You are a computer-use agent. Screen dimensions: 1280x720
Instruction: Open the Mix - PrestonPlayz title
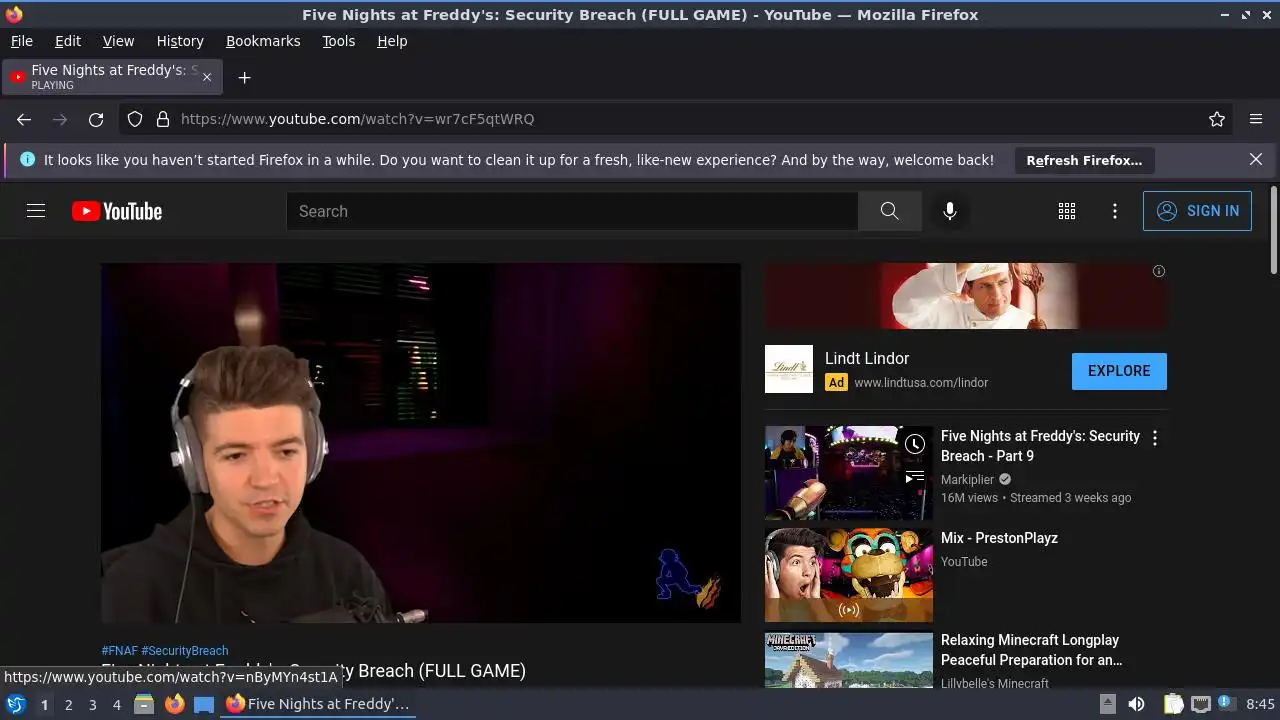tap(999, 538)
